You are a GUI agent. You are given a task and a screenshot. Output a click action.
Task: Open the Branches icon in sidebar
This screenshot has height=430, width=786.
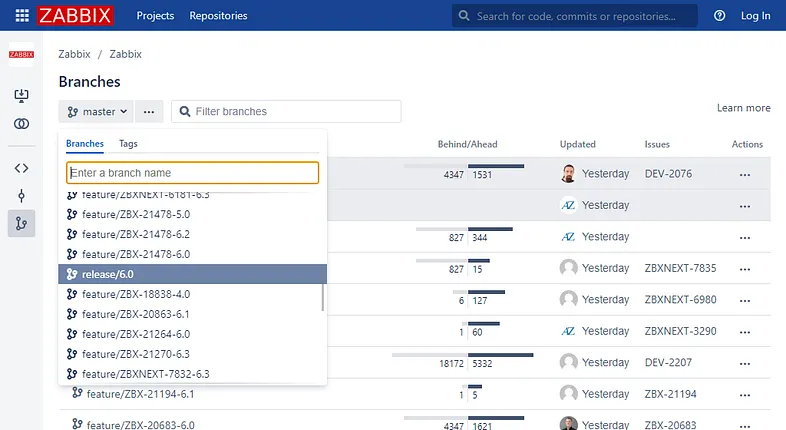[22, 223]
